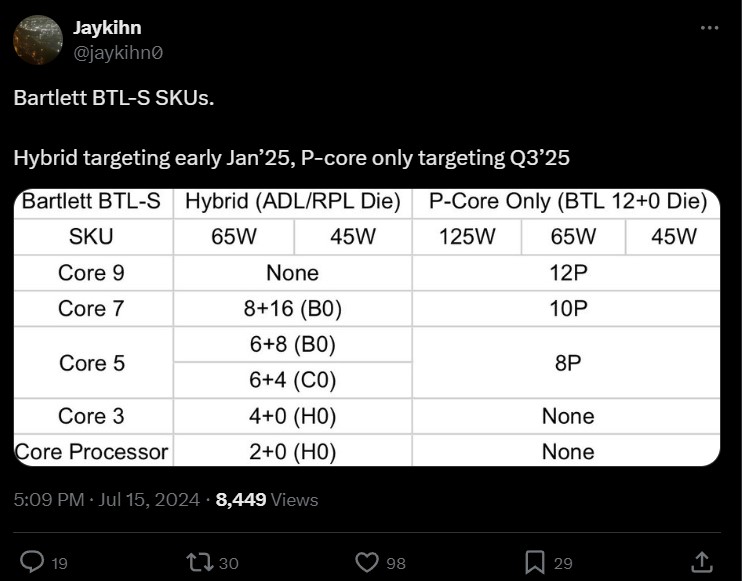Click the share upload icon
Screen dimensions: 742x581
[702, 562]
